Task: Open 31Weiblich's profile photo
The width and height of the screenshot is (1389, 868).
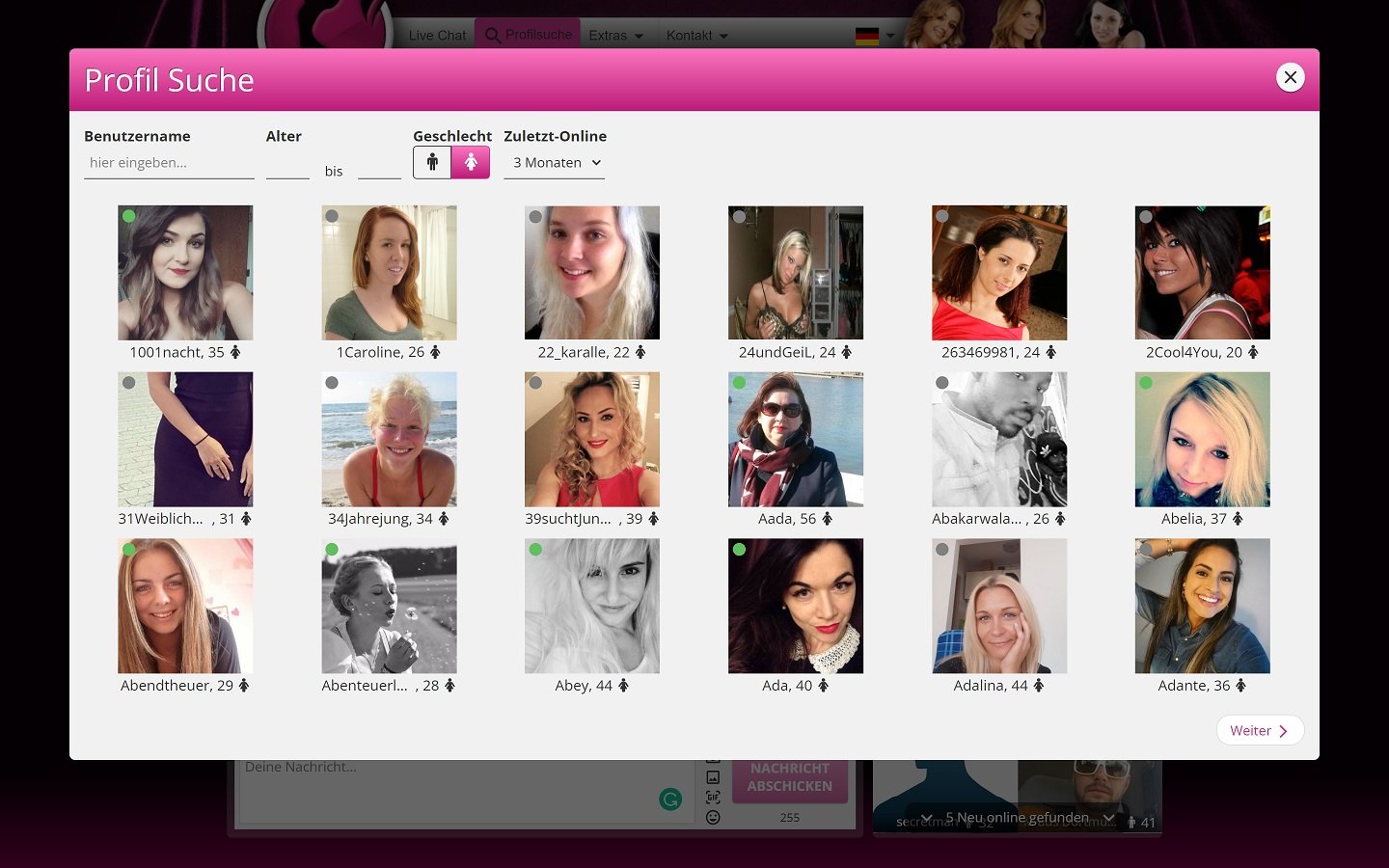Action: [x=185, y=439]
